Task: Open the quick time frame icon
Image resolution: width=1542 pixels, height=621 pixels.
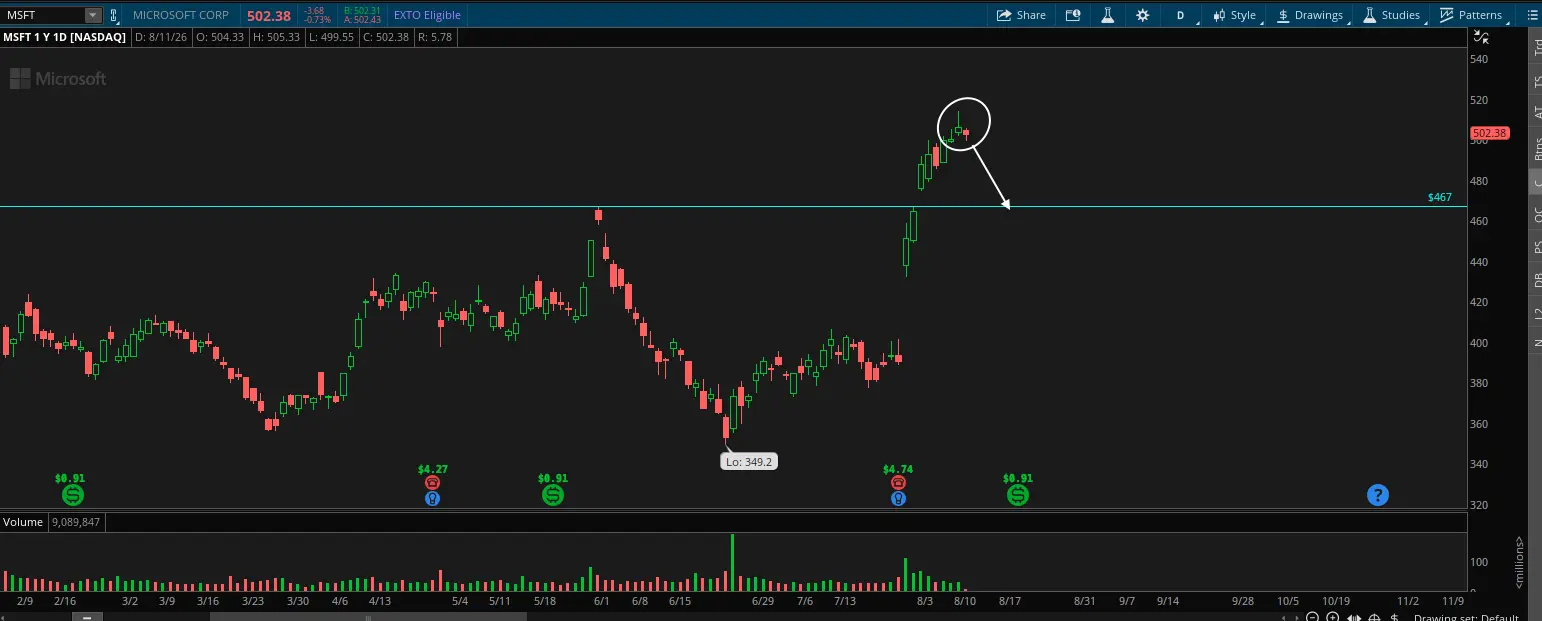Action: (x=1073, y=15)
